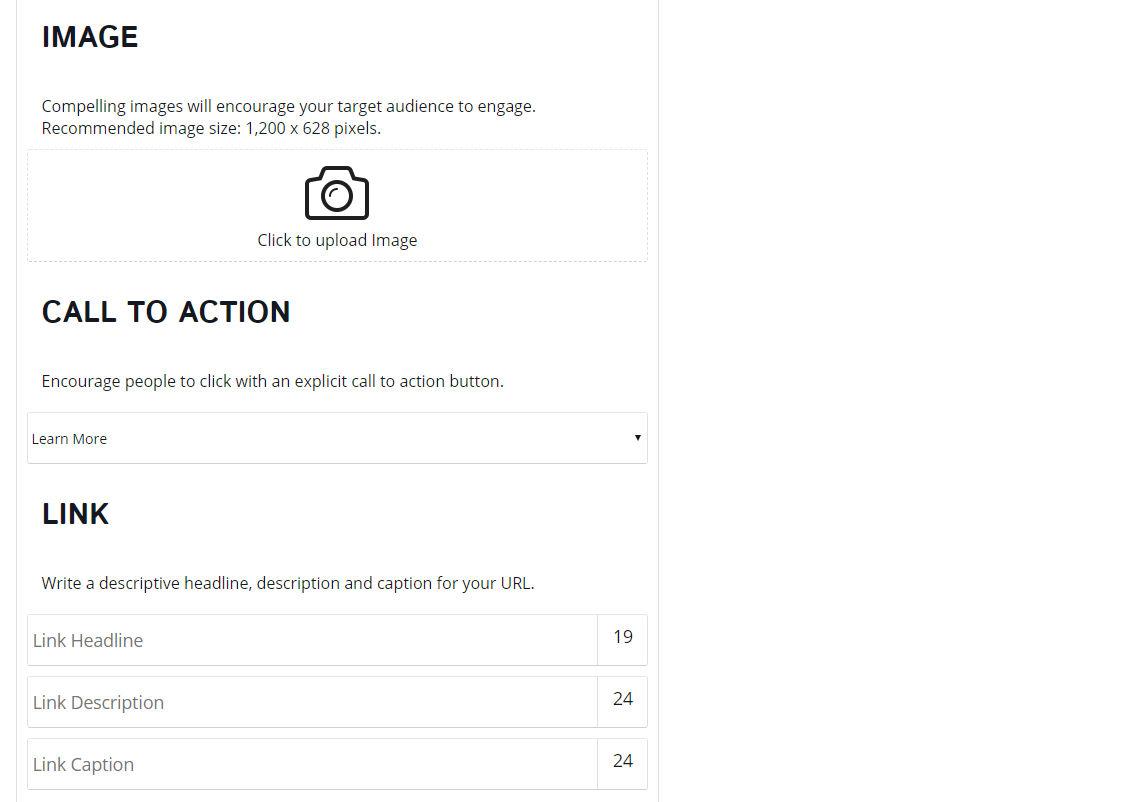1122x802 pixels.
Task: Focus the Link Headline input field
Action: coord(312,640)
